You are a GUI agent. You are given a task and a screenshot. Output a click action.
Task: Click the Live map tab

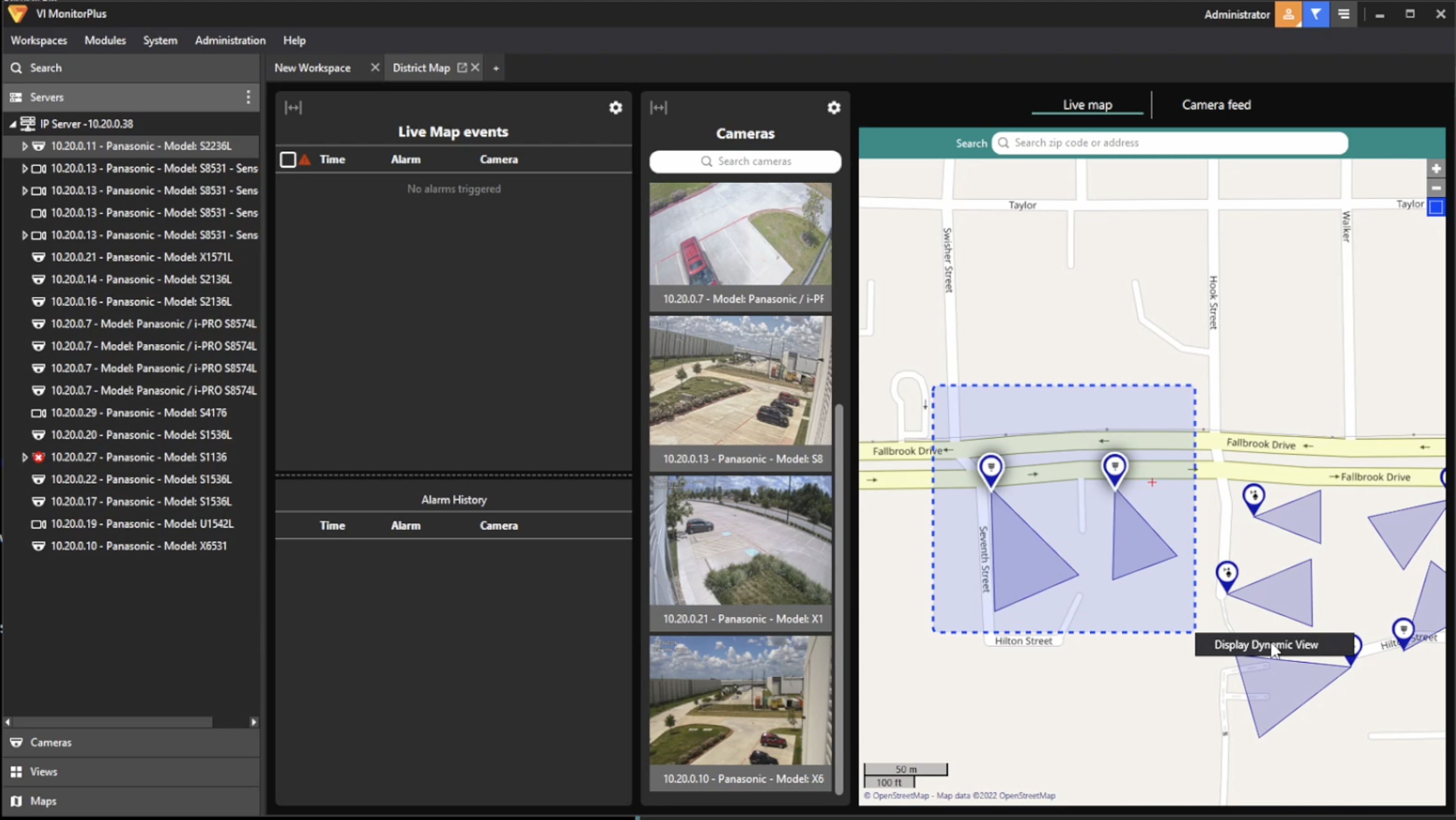[1087, 104]
